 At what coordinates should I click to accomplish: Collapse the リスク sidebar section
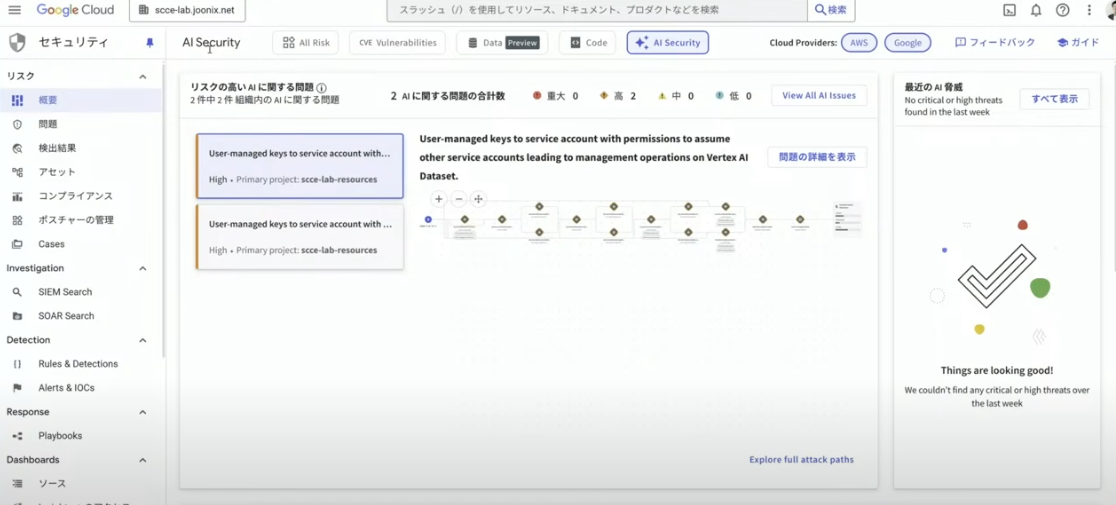coord(142,77)
